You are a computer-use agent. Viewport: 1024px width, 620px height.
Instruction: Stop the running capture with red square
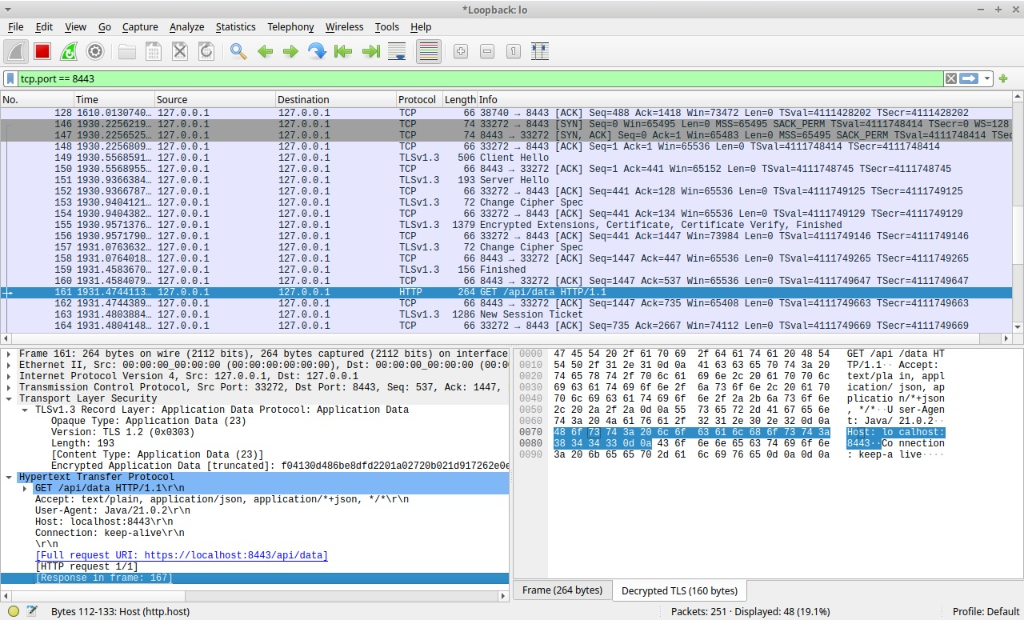pyautogui.click(x=42, y=51)
